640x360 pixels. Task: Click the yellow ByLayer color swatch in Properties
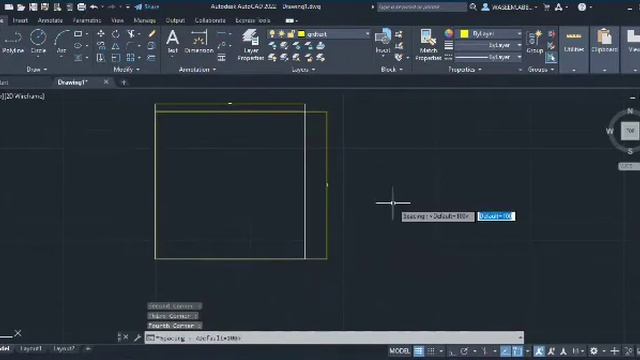(464, 34)
